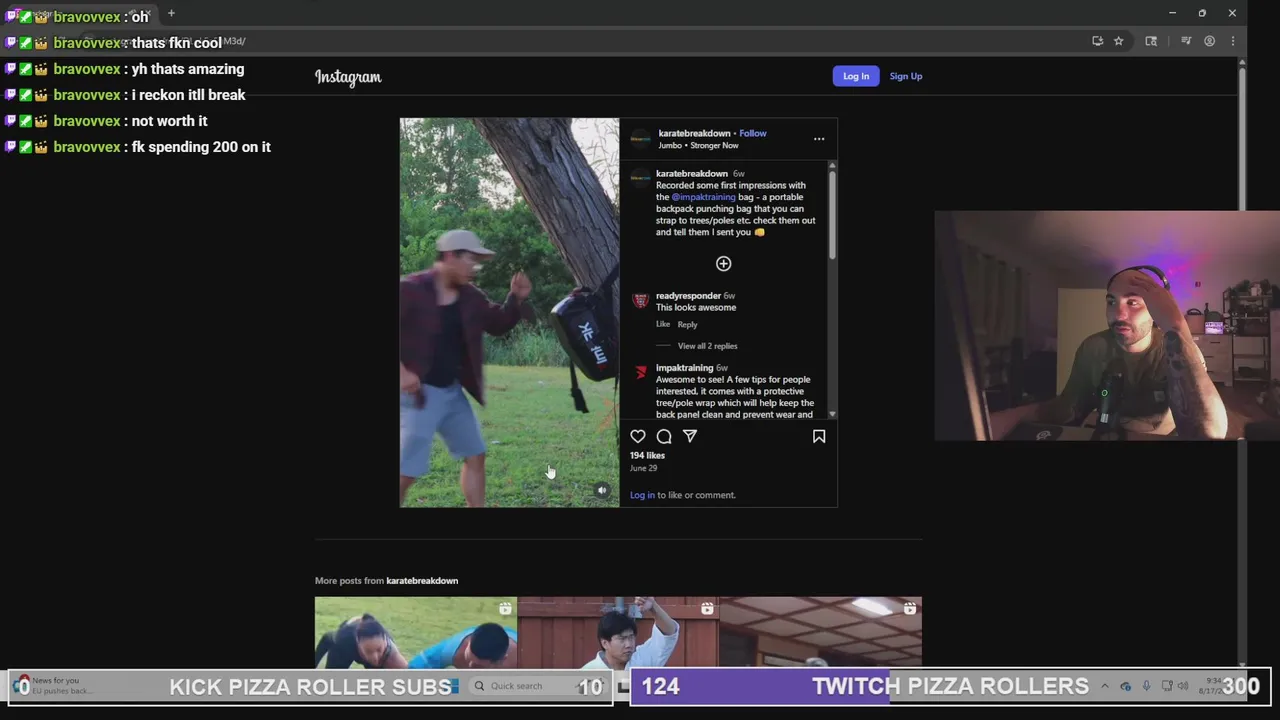Open readyresponder username link
The image size is (1280, 720).
pos(688,296)
